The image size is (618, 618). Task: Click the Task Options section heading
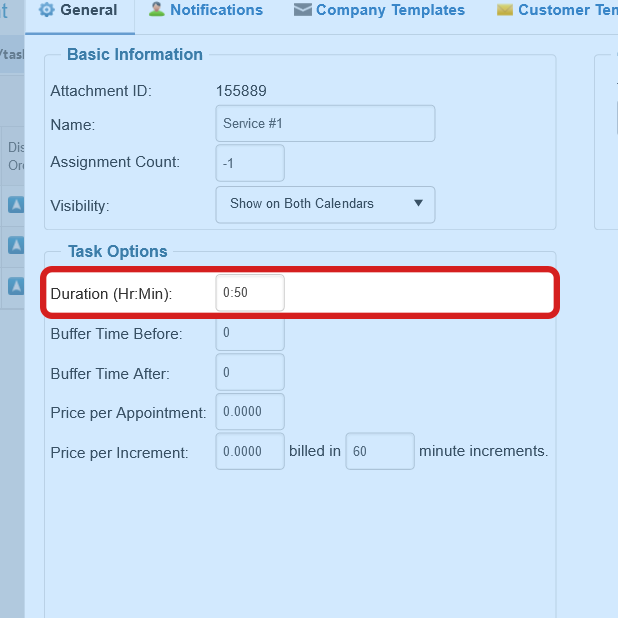(118, 252)
